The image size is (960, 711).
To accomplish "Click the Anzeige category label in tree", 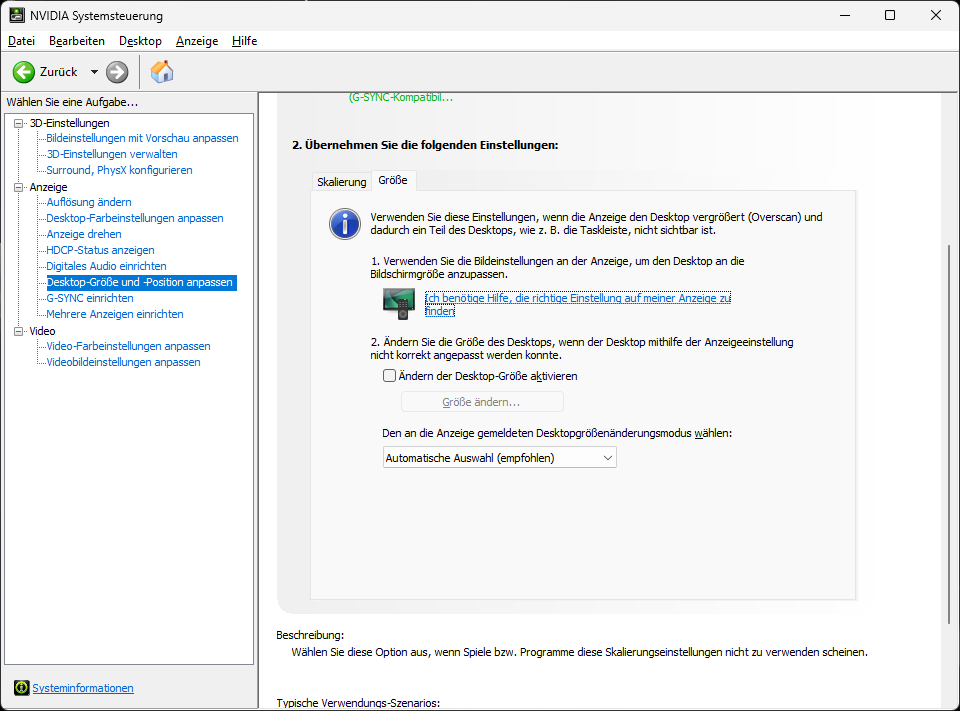I will coord(48,187).
